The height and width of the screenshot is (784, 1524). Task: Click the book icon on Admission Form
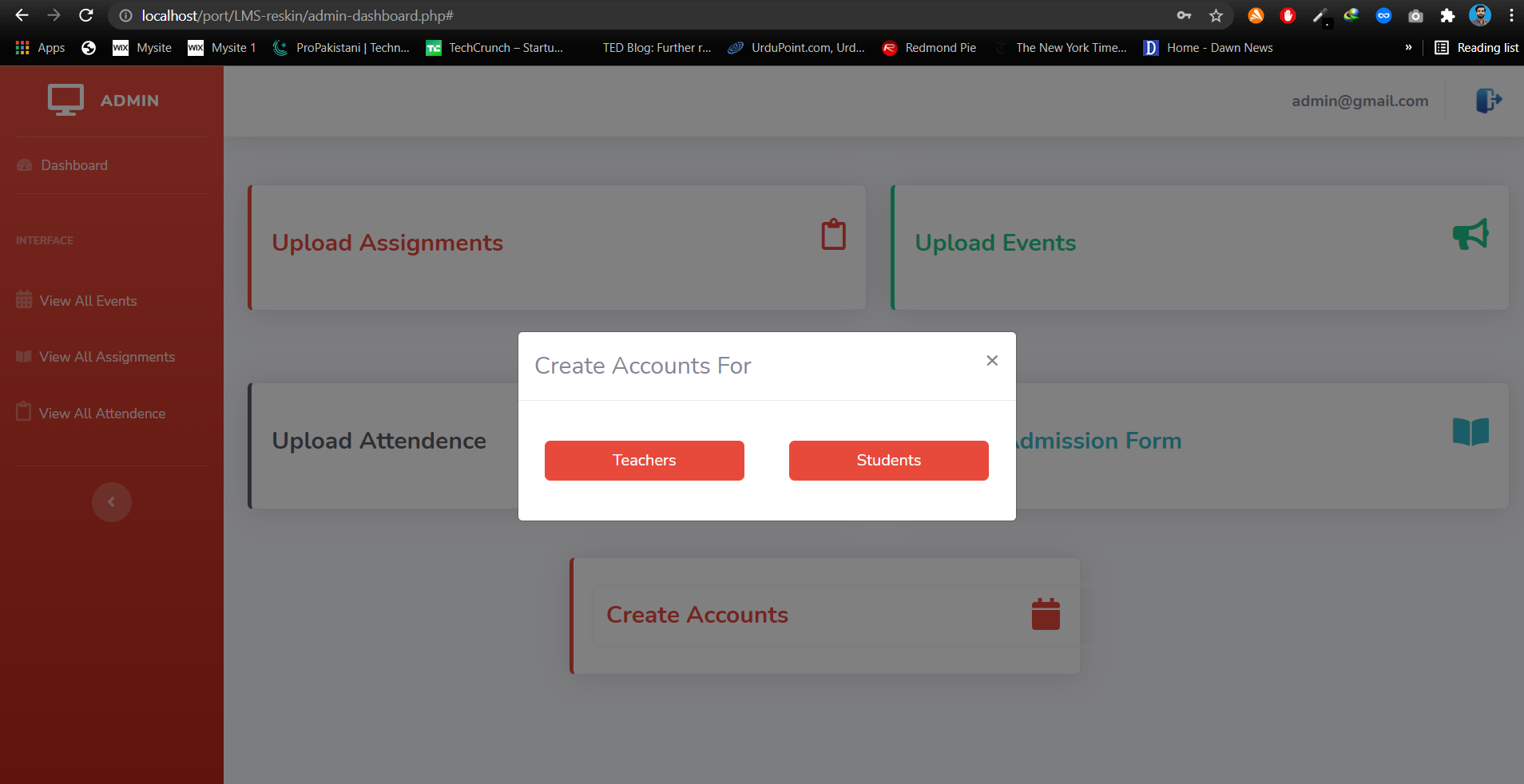[1470, 432]
